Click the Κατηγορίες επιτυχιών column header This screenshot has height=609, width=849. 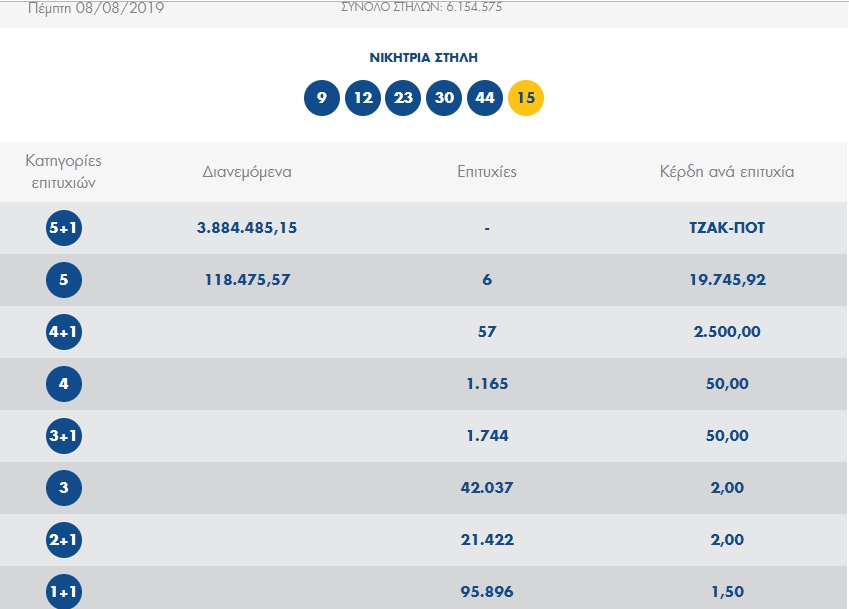[64, 172]
